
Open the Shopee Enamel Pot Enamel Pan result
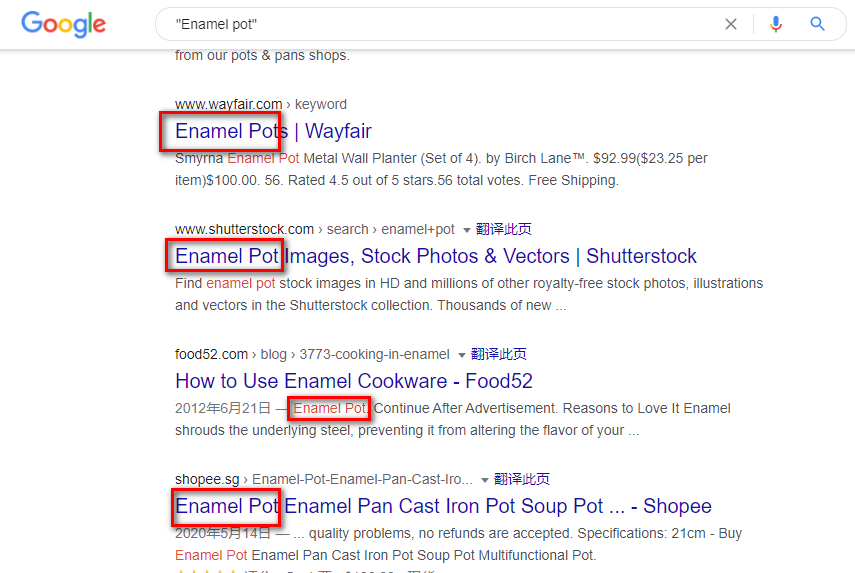443,506
